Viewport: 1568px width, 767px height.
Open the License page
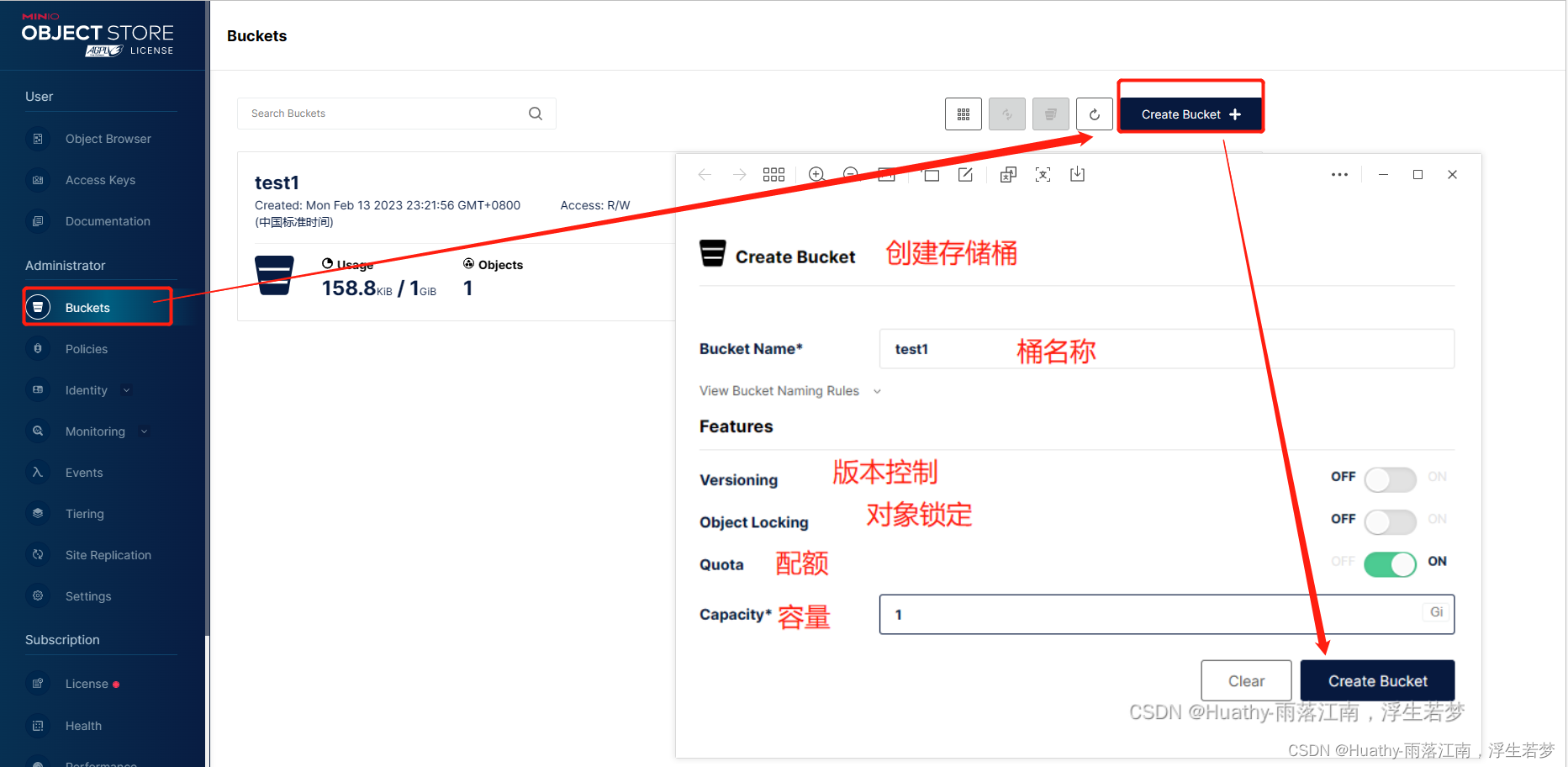tap(87, 684)
